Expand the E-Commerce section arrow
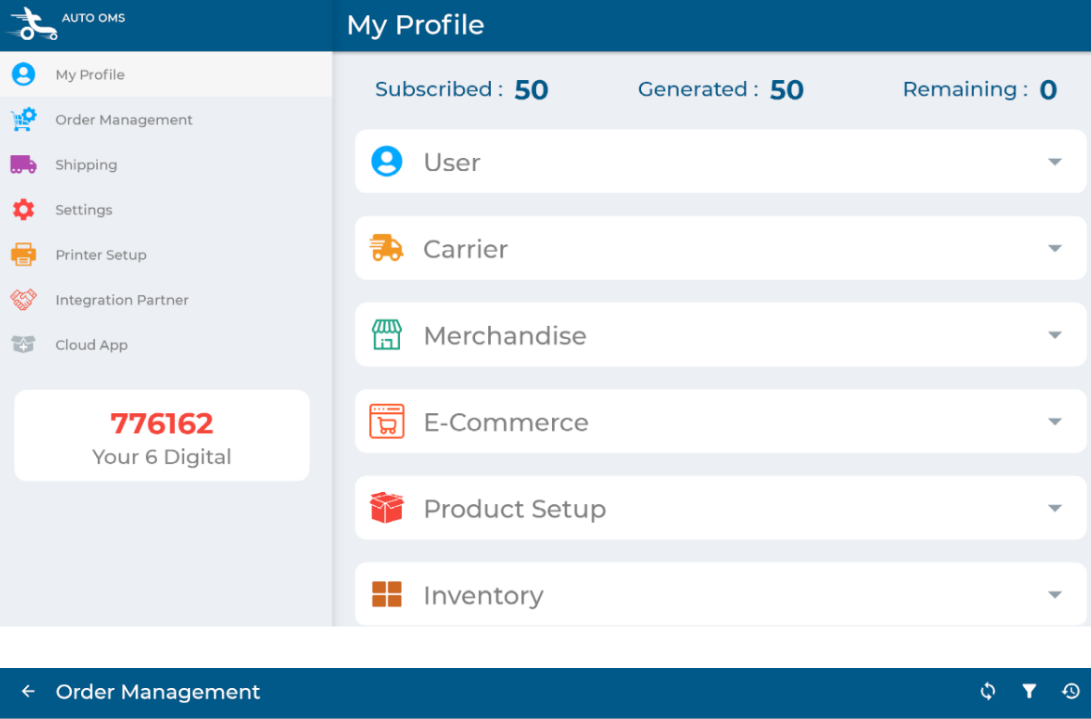 pos(1055,421)
